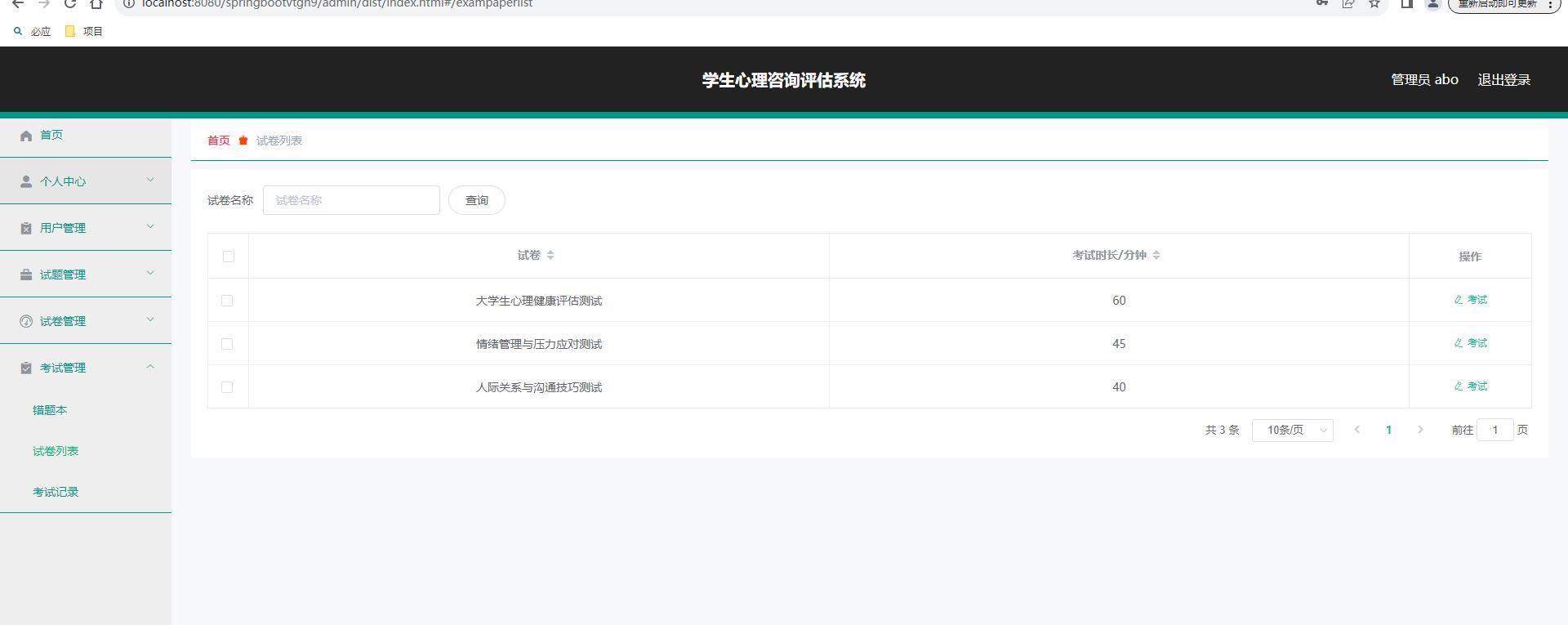This screenshot has width=1568, height=625.
Task: Click the checklist icon beside 考试管理
Action: click(26, 368)
